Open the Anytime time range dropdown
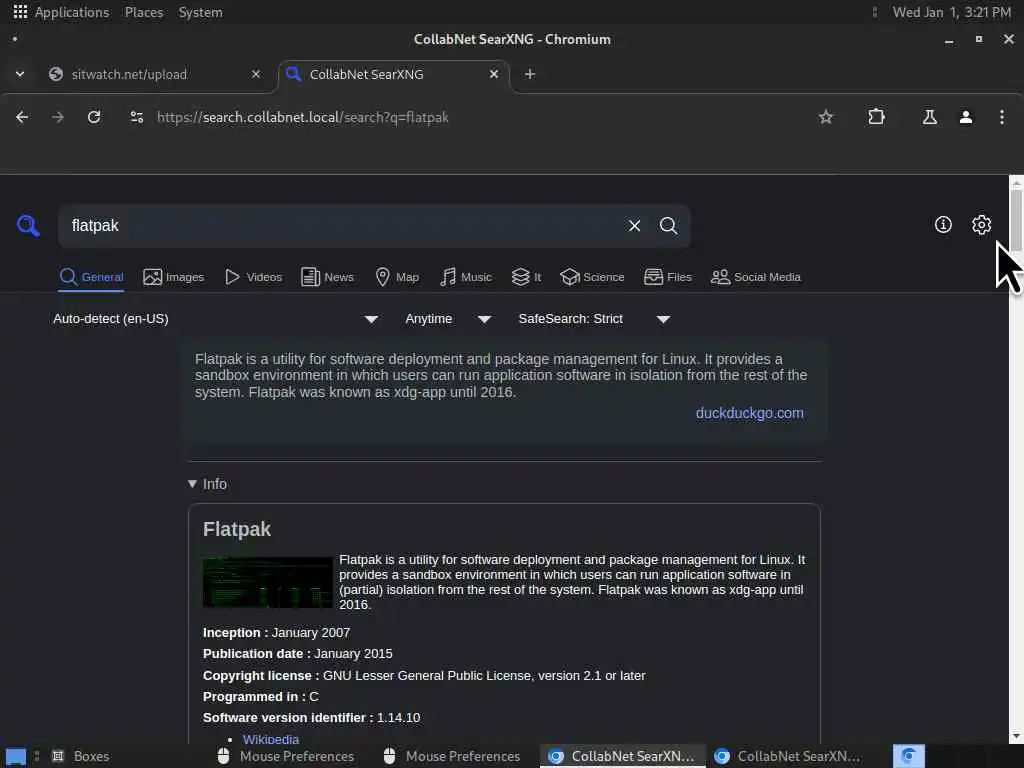This screenshot has width=1024, height=768. click(x=448, y=319)
